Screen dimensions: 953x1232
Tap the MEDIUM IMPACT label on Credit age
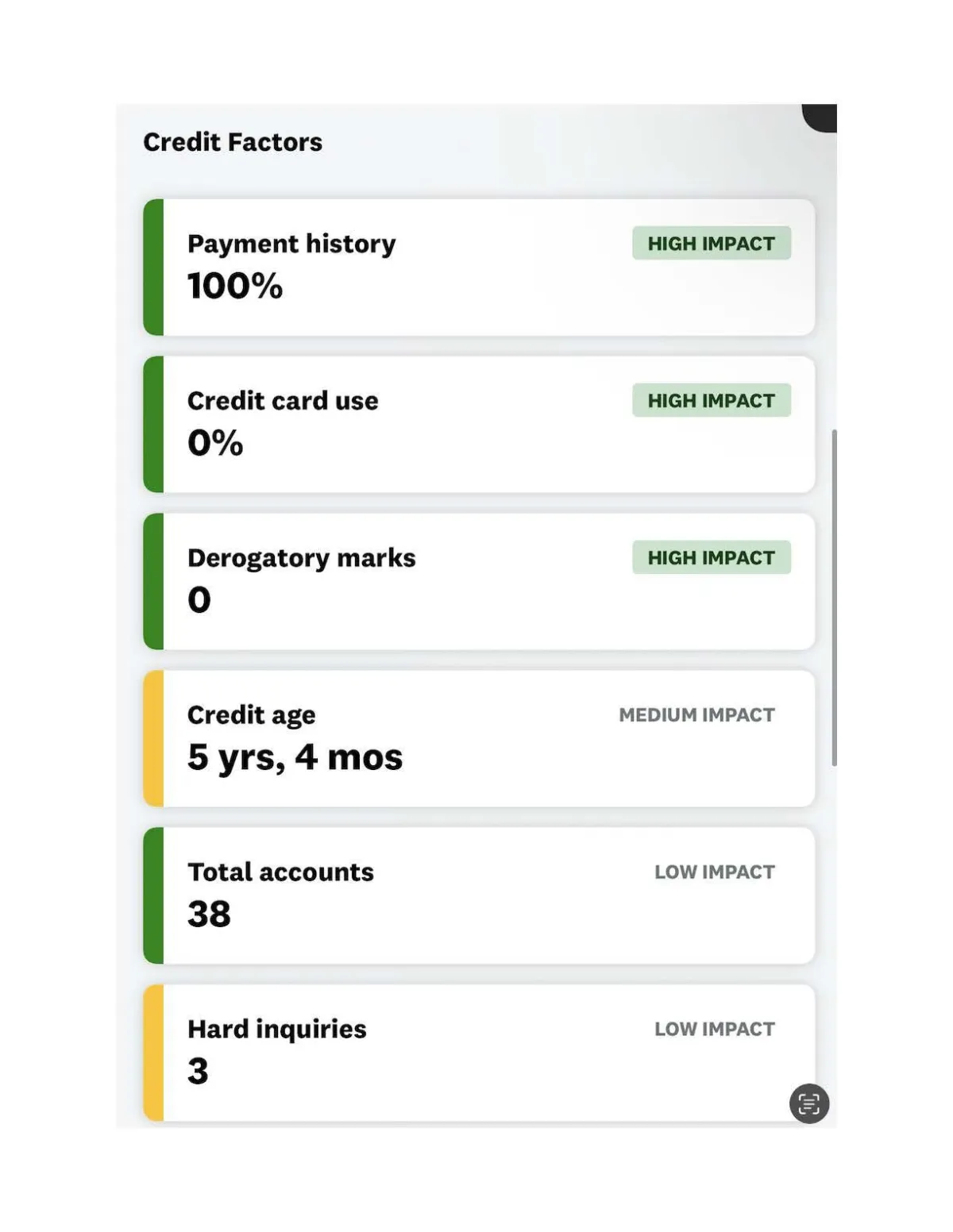696,714
